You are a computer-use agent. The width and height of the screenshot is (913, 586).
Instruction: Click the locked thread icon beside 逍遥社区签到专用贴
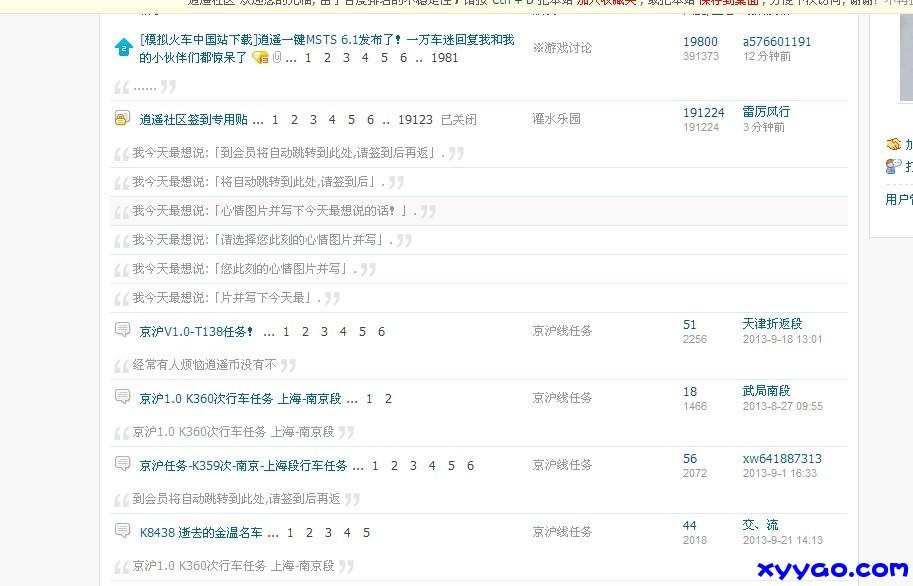(x=122, y=119)
